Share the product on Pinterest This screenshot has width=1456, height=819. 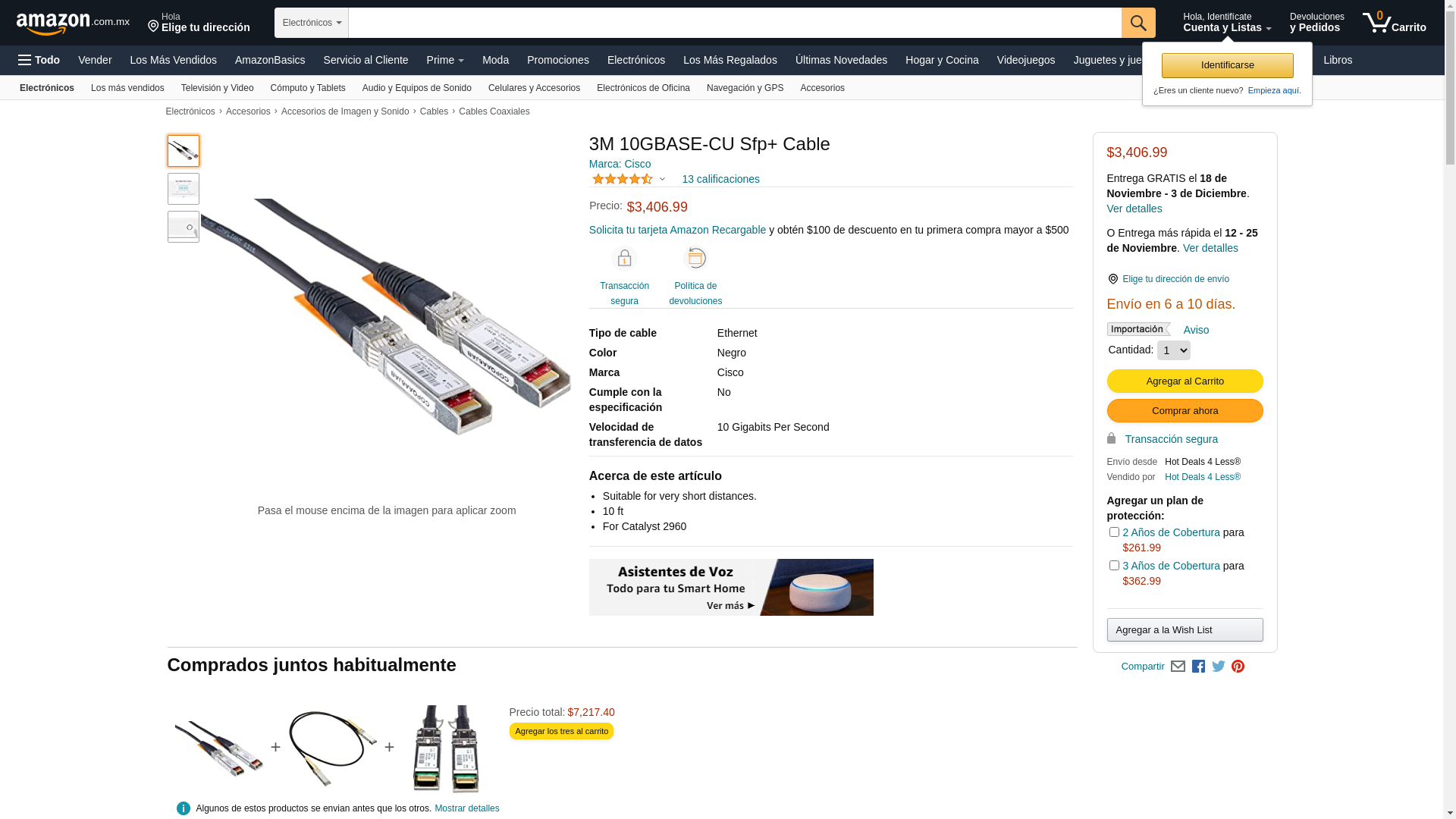(x=1238, y=667)
